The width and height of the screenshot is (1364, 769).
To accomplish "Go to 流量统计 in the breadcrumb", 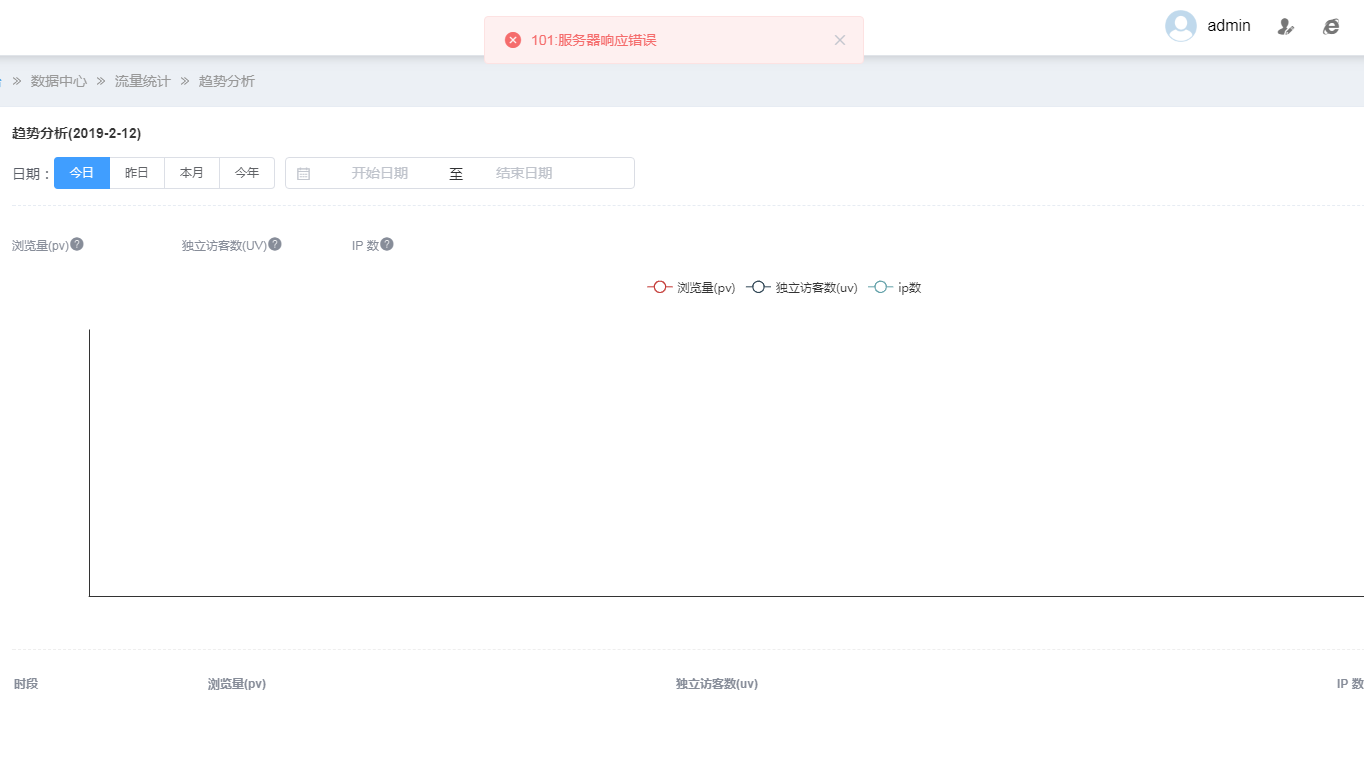I will point(143,81).
